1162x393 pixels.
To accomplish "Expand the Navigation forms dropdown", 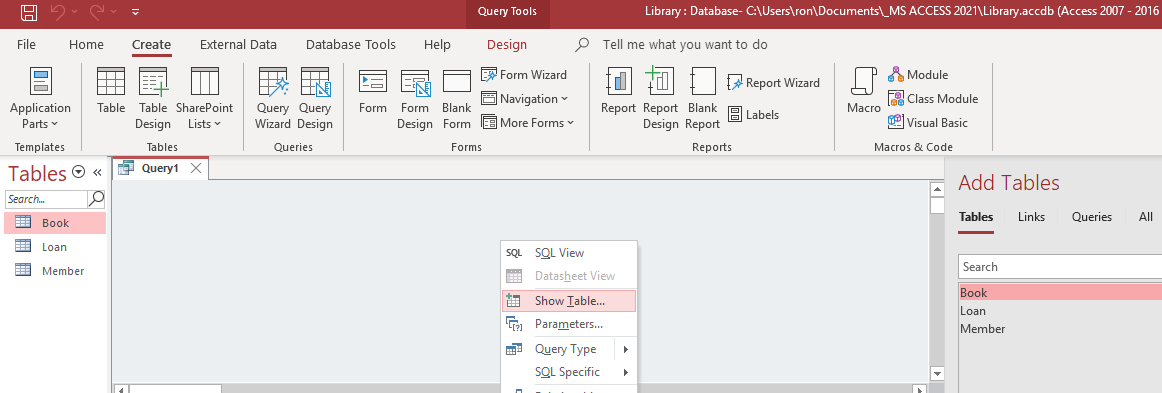I will [524, 99].
